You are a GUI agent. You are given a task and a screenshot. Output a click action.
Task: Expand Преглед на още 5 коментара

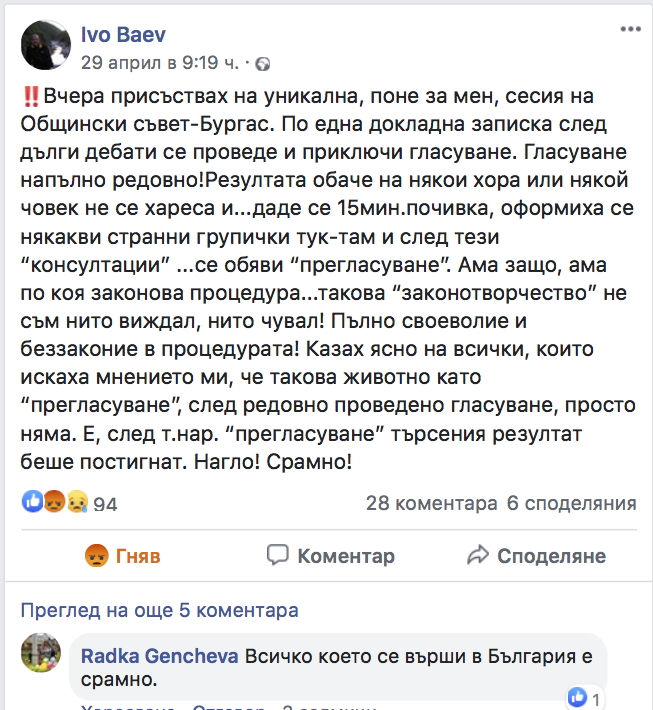click(x=160, y=610)
